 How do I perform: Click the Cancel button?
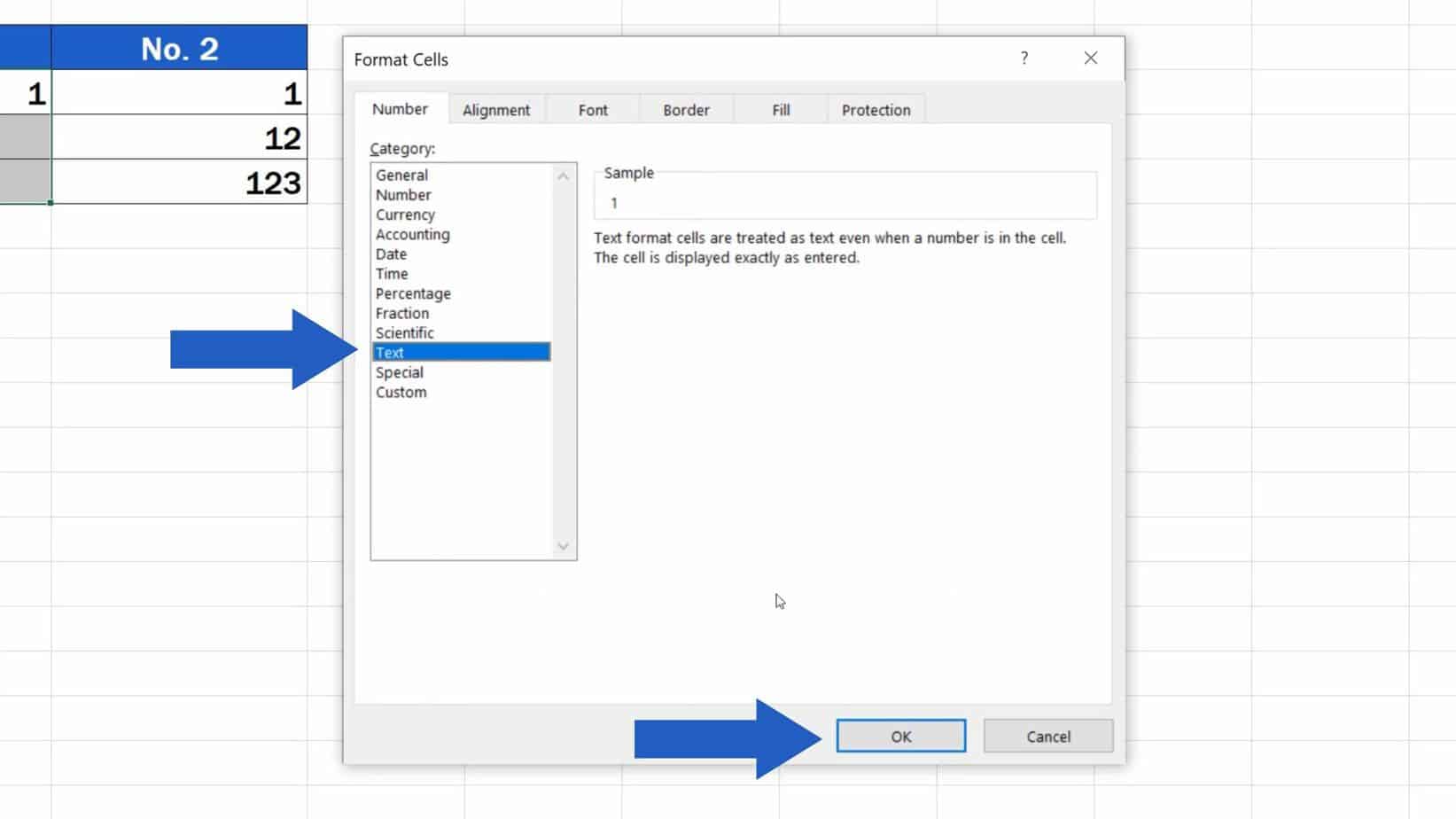click(x=1047, y=736)
